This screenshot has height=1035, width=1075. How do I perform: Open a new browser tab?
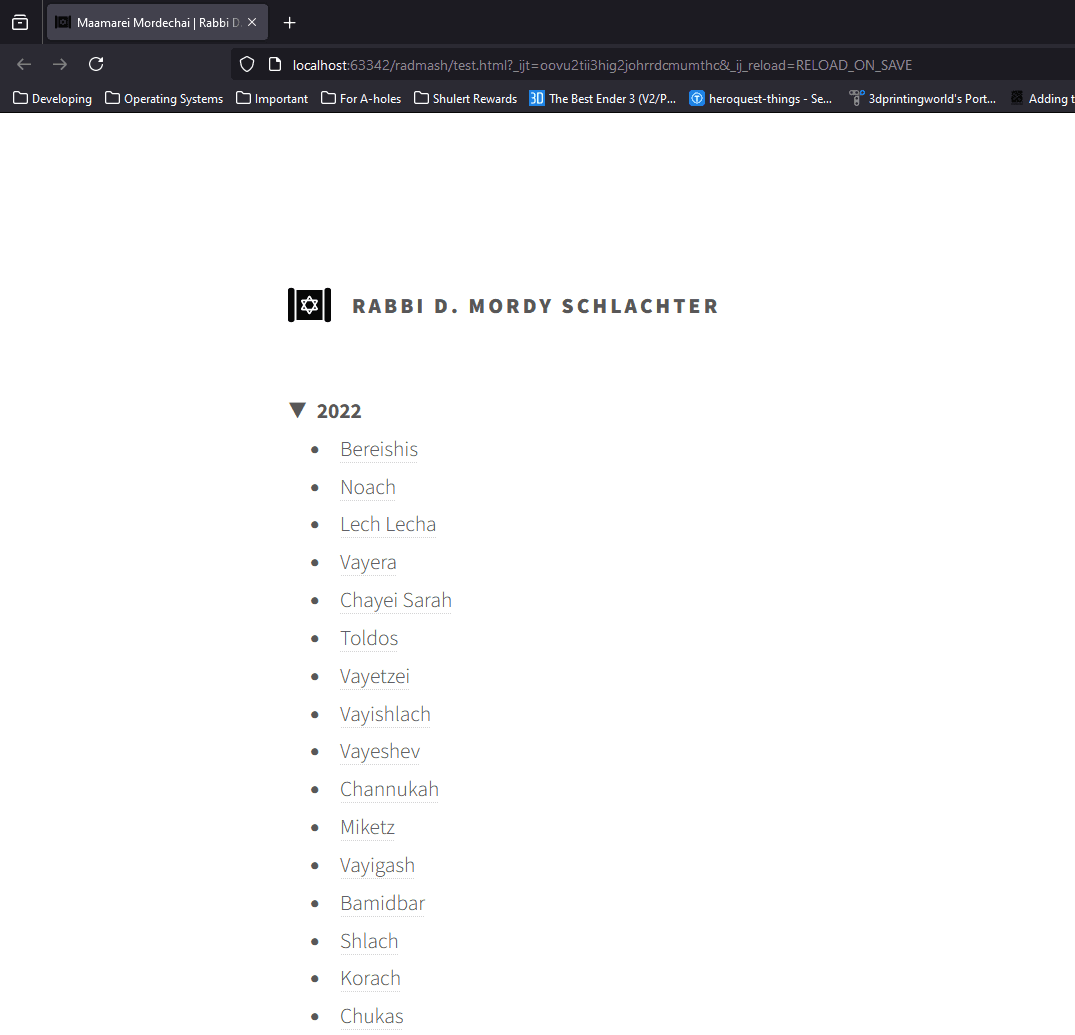[289, 23]
